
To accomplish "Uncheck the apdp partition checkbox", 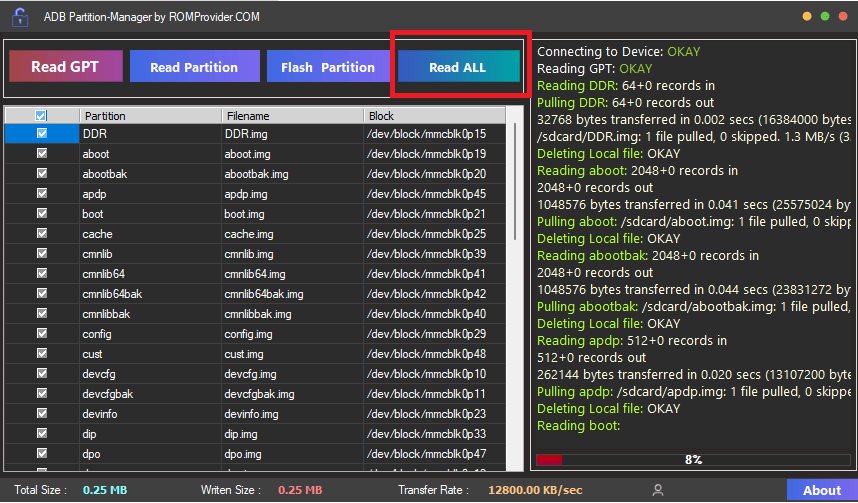I will pos(42,193).
